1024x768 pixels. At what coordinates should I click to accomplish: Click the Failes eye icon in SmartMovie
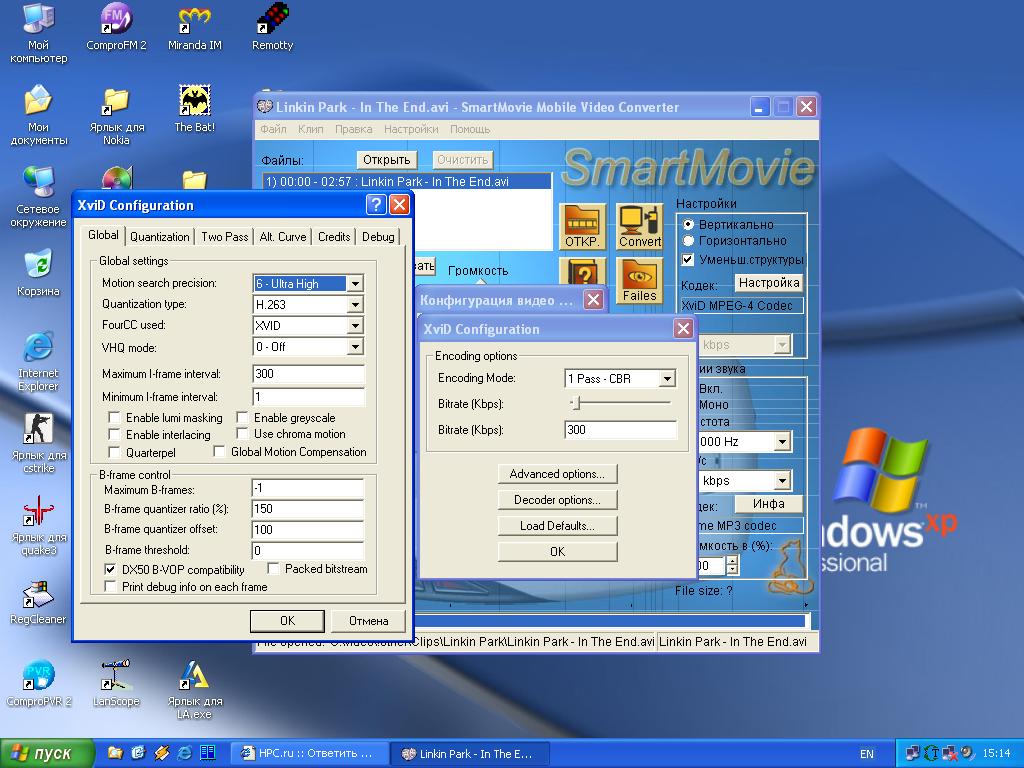pyautogui.click(x=639, y=280)
